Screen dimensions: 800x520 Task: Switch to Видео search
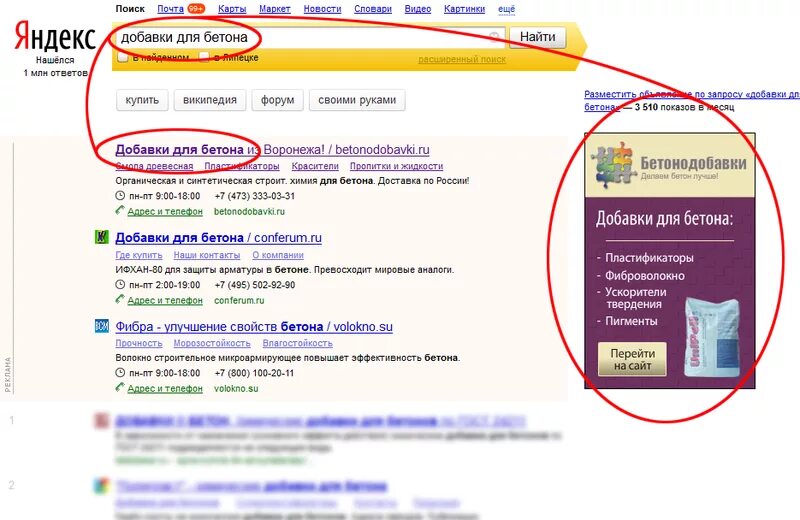(x=418, y=9)
